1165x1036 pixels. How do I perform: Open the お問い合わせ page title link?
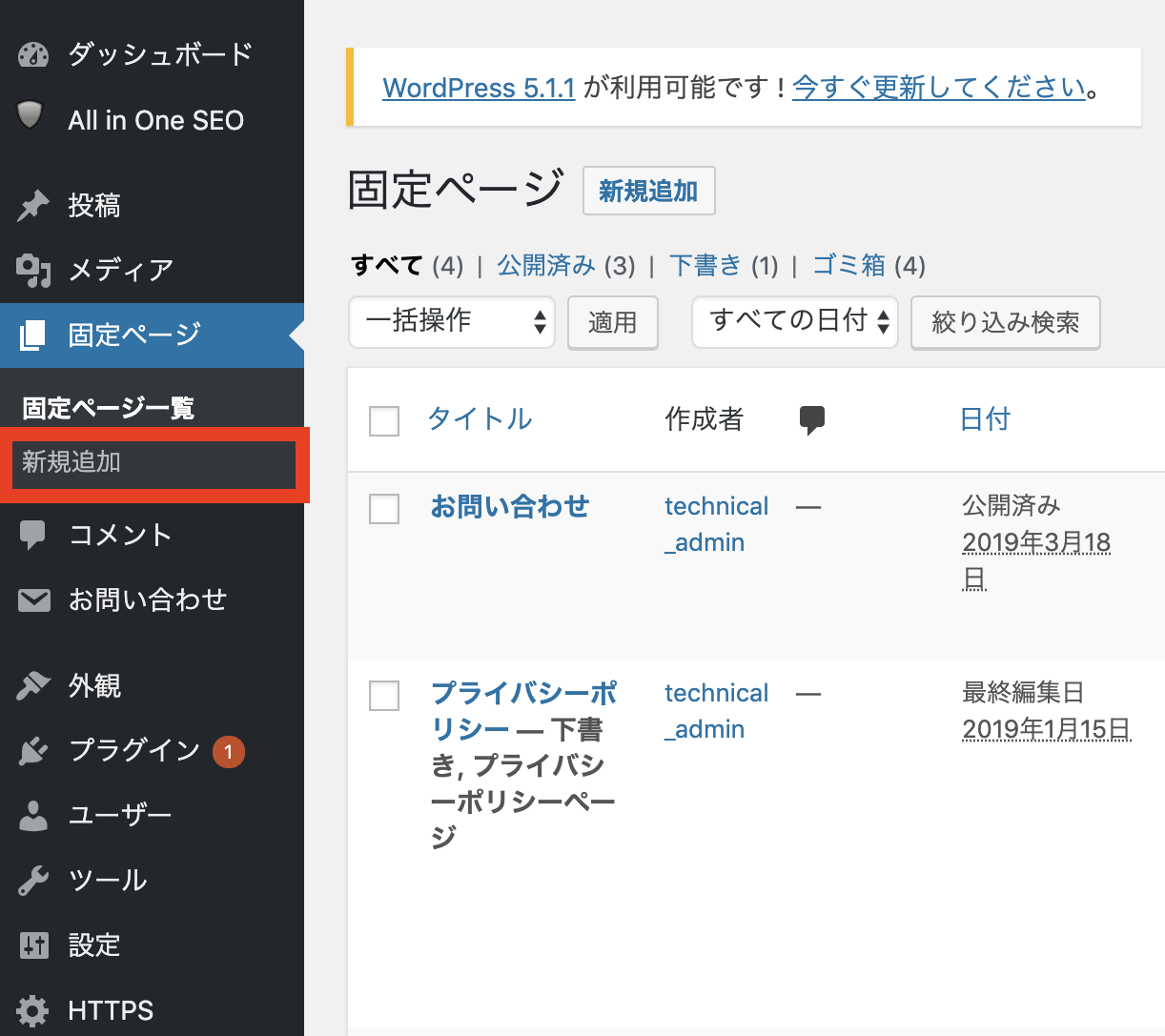pyautogui.click(x=510, y=507)
